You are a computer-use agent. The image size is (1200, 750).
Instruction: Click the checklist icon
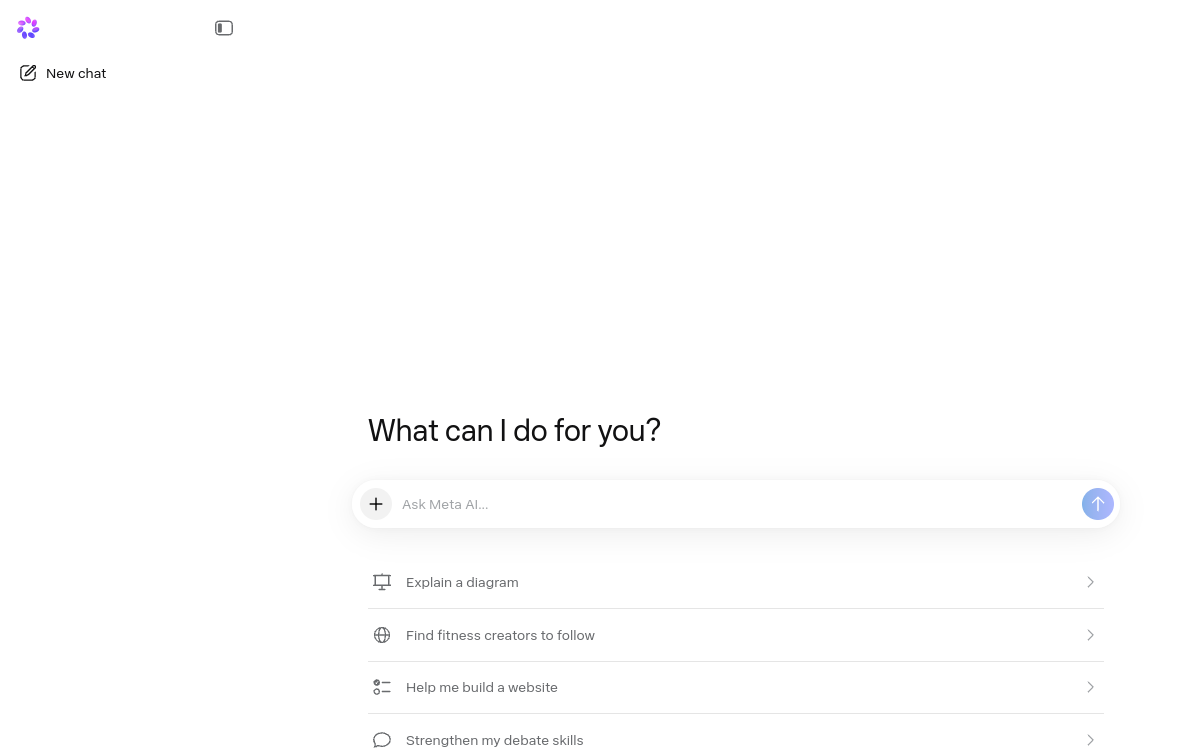[382, 687]
